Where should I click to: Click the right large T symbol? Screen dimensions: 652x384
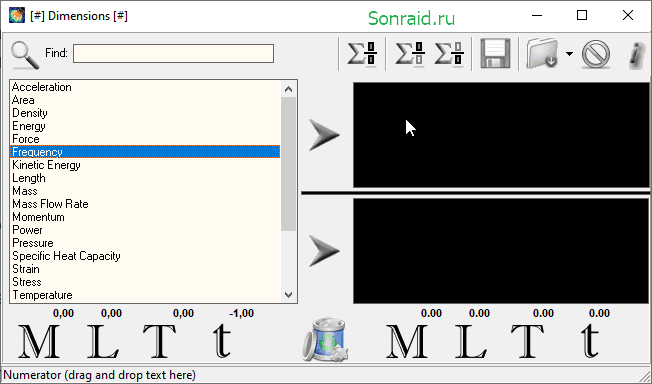click(528, 342)
